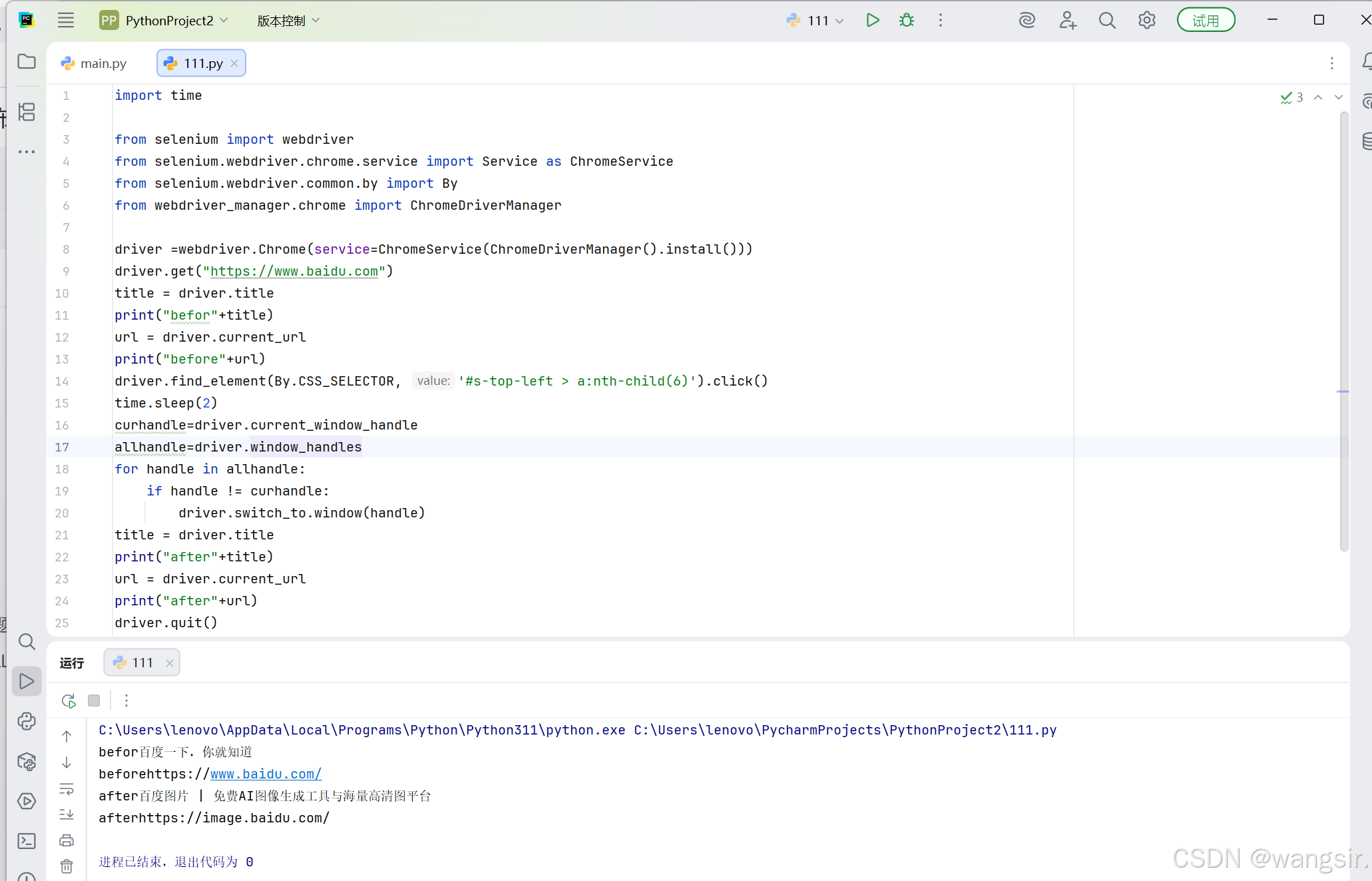The image size is (1372, 881).
Task: Run the 111 script with the play button
Action: 872,21
